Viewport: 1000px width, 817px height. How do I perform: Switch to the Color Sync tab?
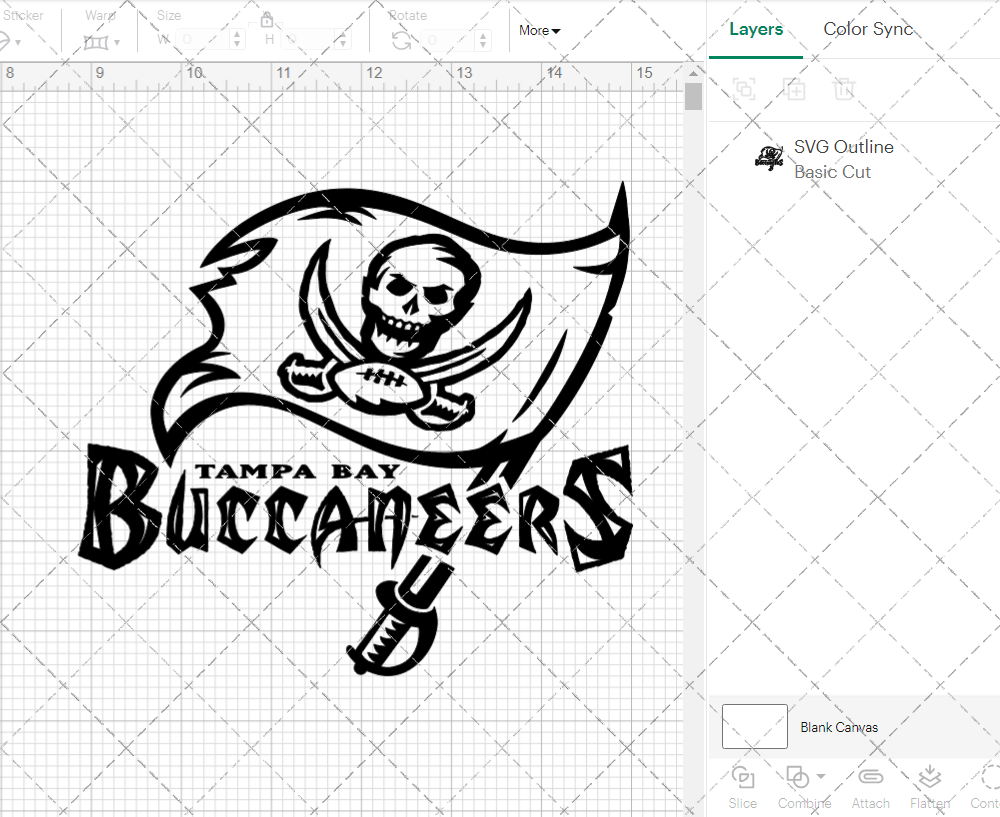[868, 29]
